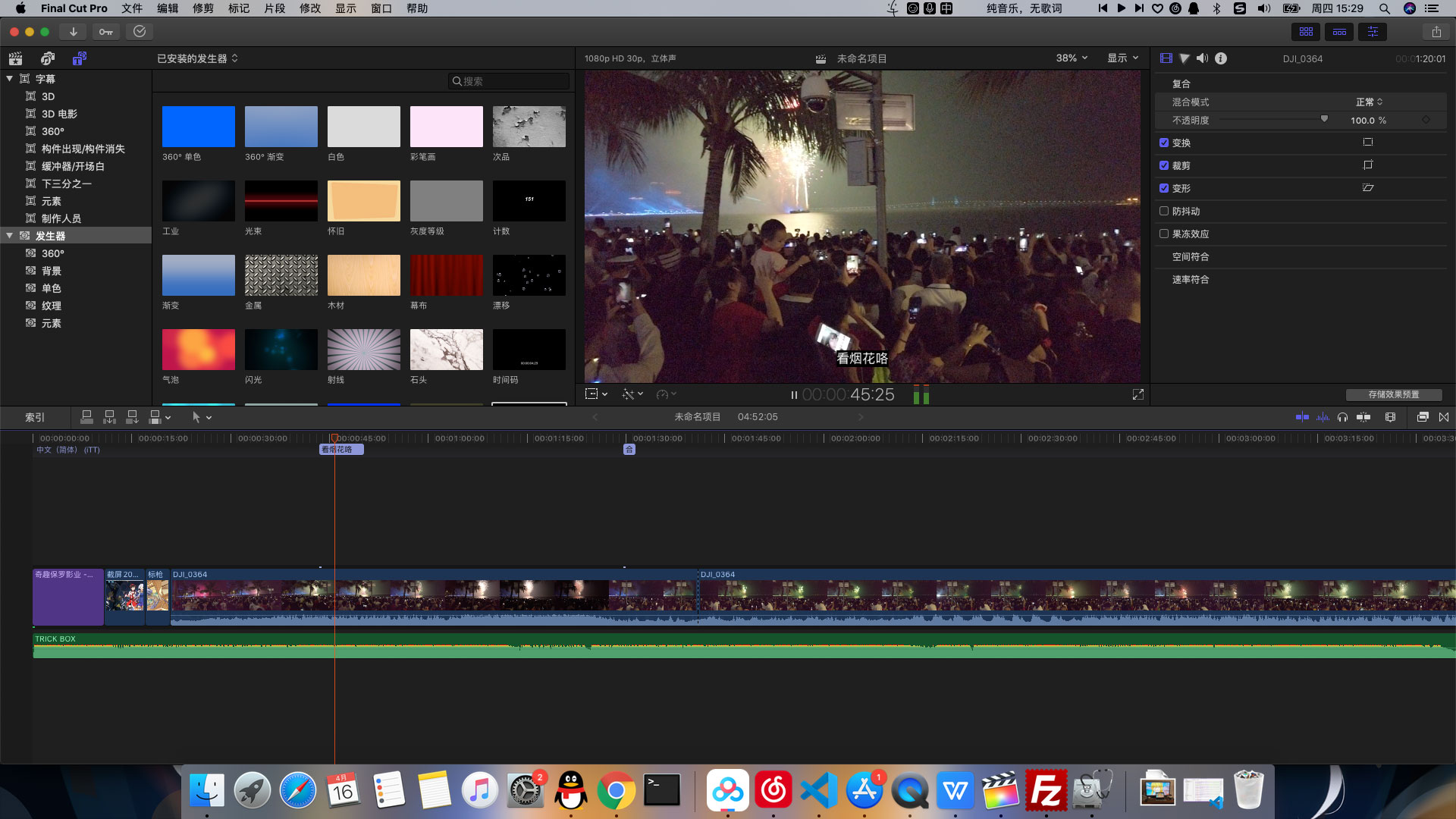Open the 38% viewer zoom dropdown

point(1072,58)
